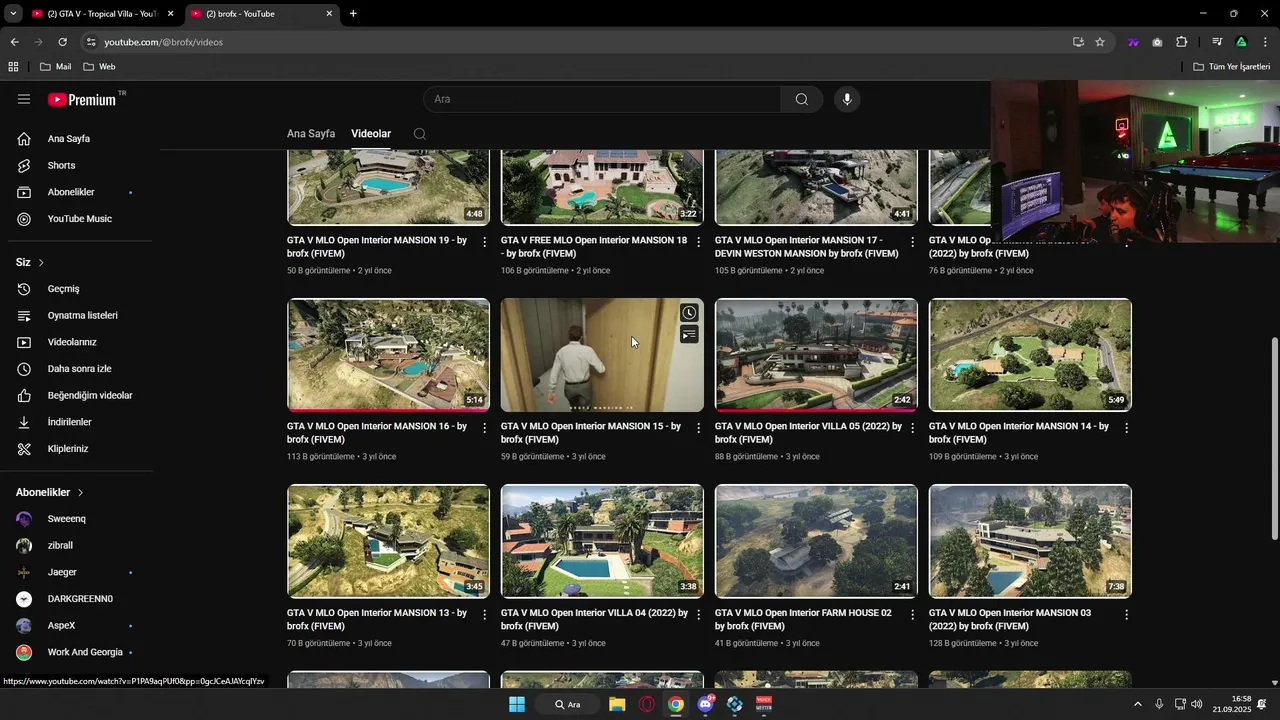Click the page vertical scrollbar thumb
The image size is (1280, 720).
pos(1274,440)
